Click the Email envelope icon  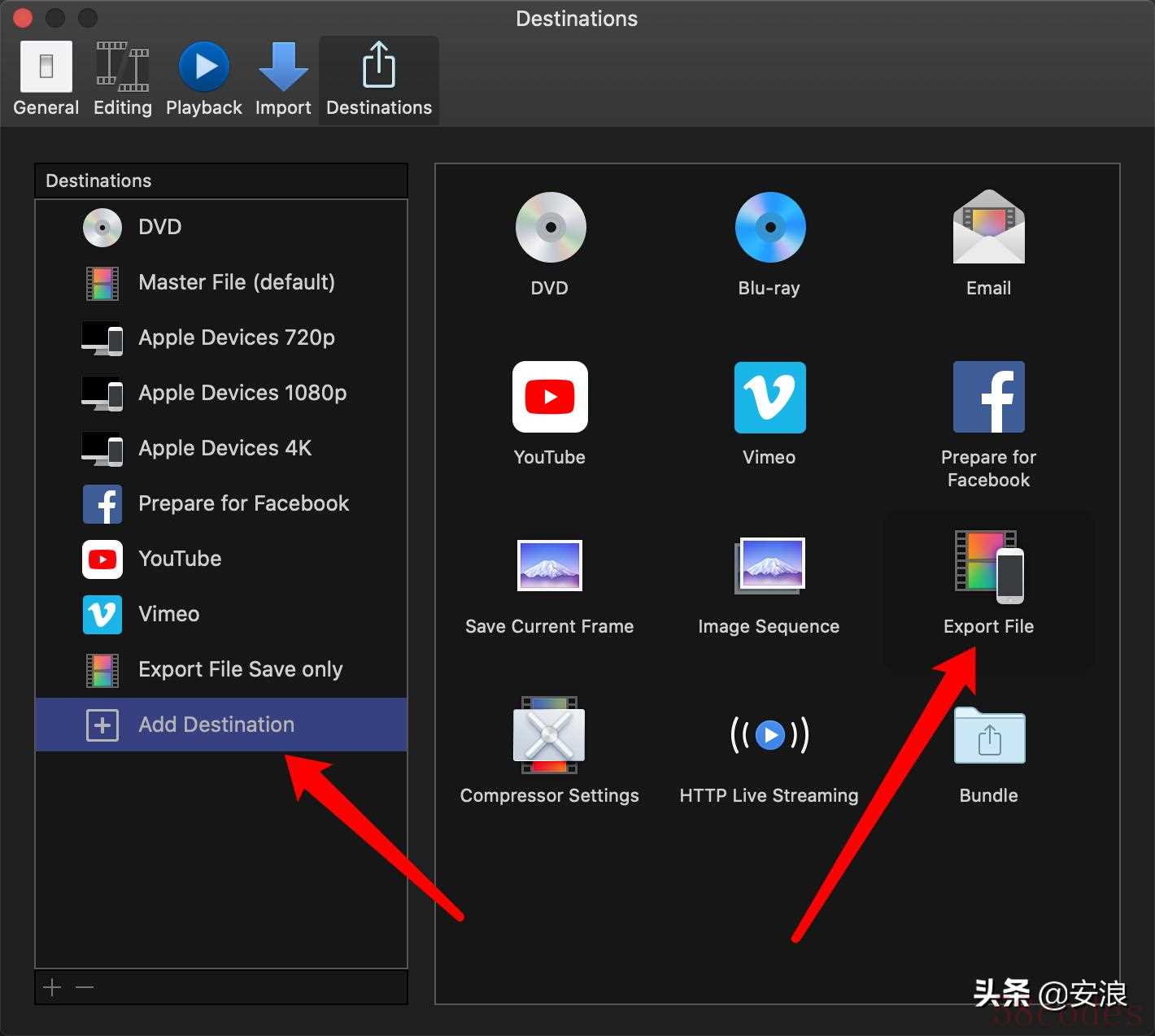tap(988, 227)
